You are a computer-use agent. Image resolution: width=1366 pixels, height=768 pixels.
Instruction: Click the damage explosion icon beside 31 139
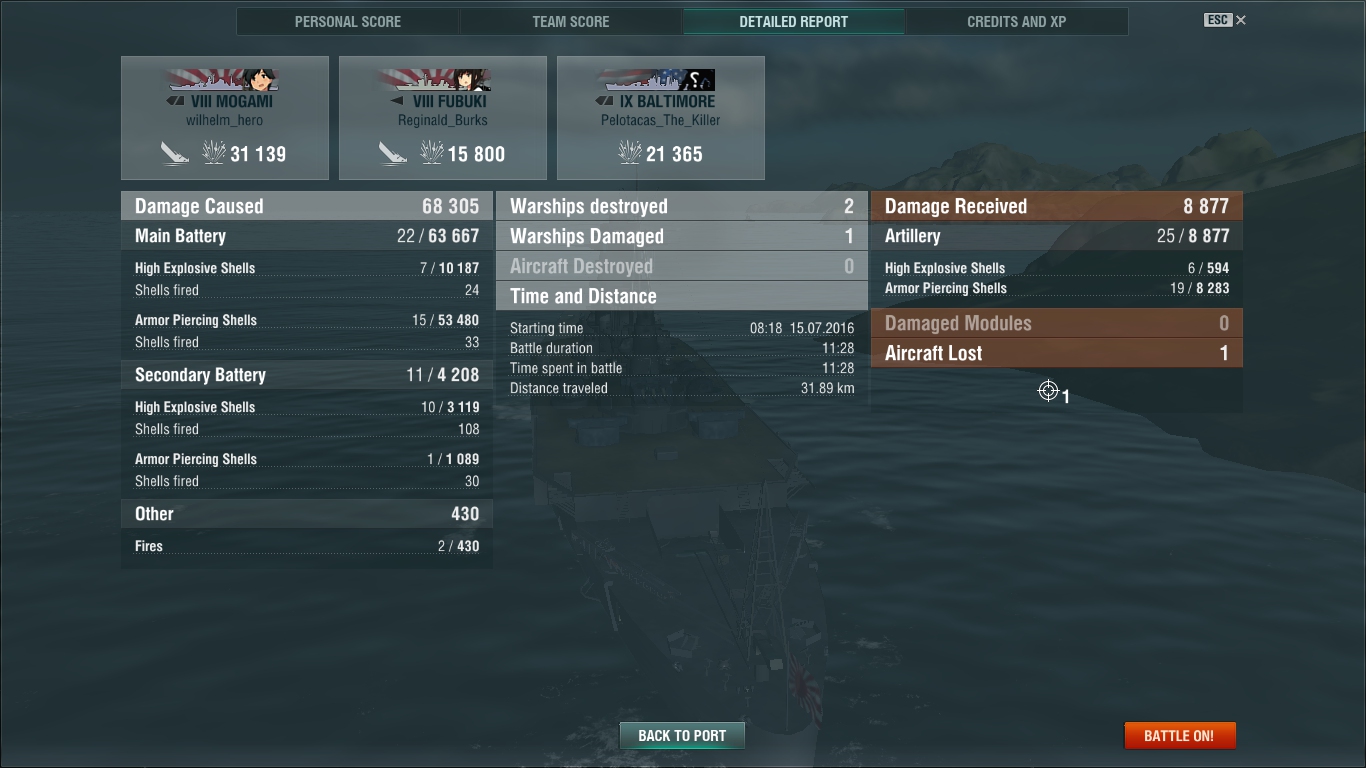click(213, 153)
